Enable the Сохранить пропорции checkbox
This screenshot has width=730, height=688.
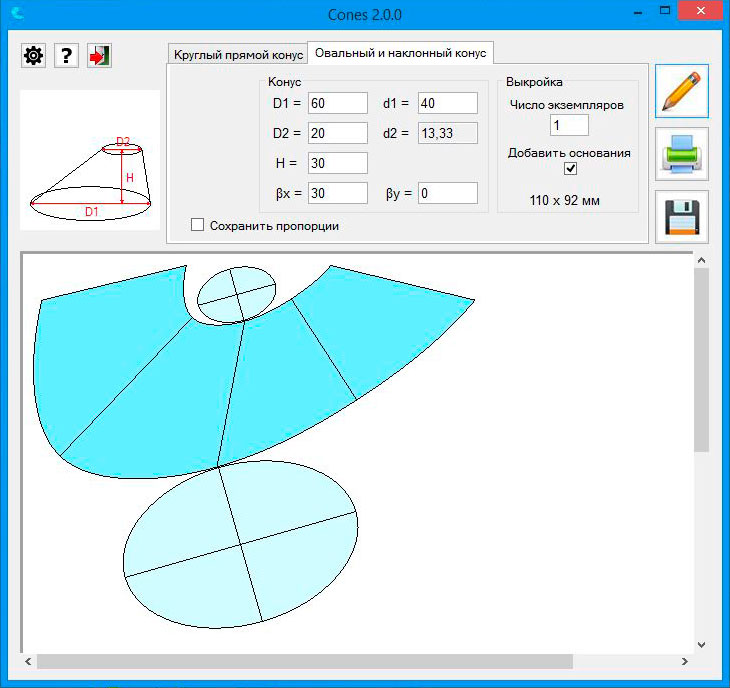tap(198, 226)
